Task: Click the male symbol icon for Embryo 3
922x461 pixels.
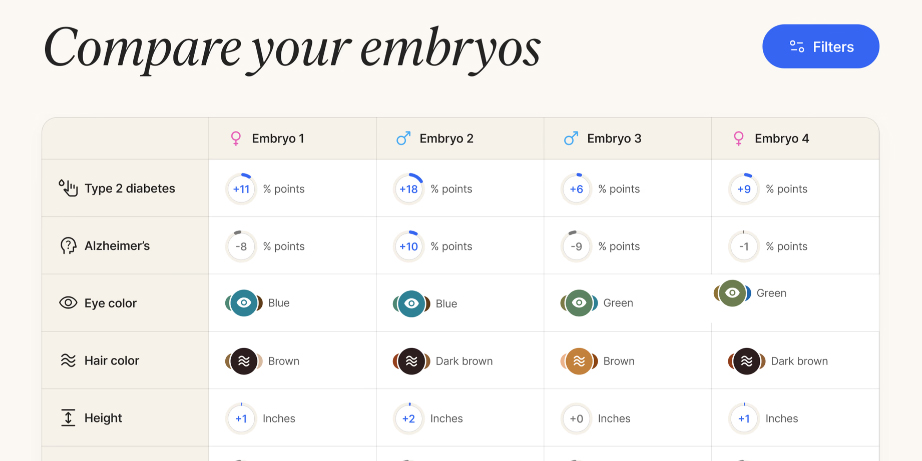Action: 571,139
